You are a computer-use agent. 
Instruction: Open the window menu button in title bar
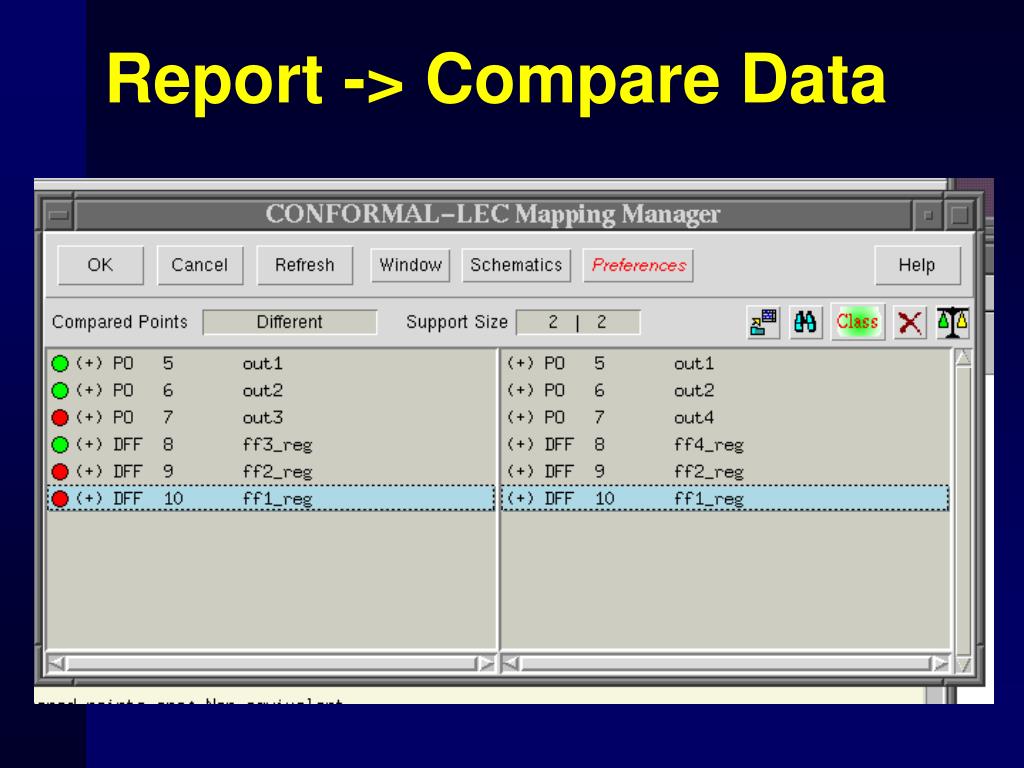pos(59,216)
